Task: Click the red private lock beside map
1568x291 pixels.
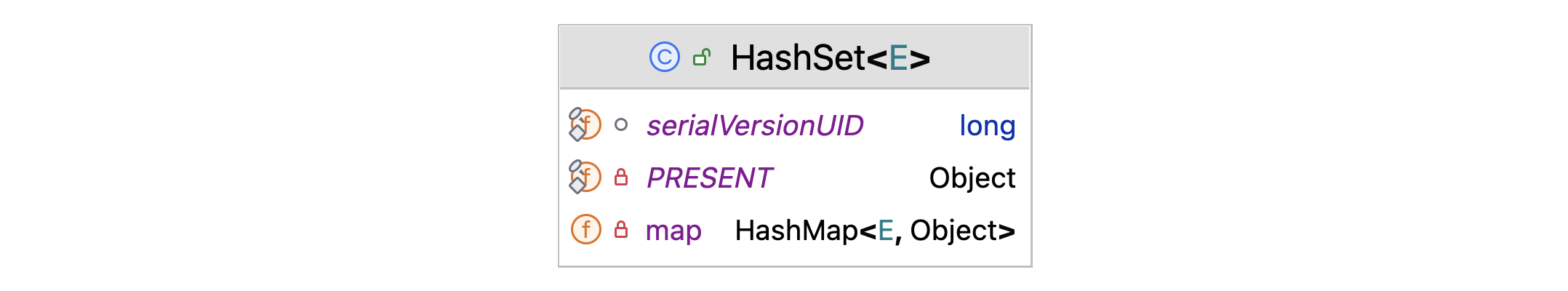Action: [x=620, y=229]
